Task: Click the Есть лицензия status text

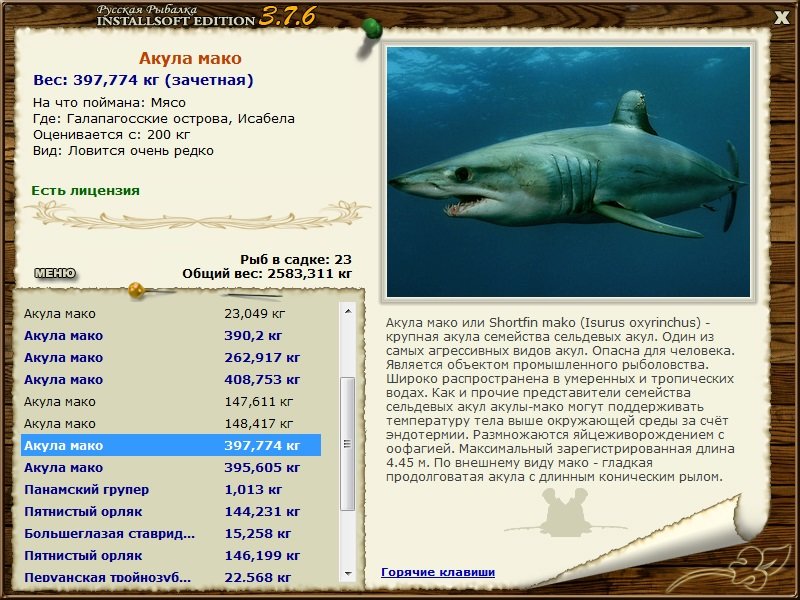Action: click(x=86, y=191)
